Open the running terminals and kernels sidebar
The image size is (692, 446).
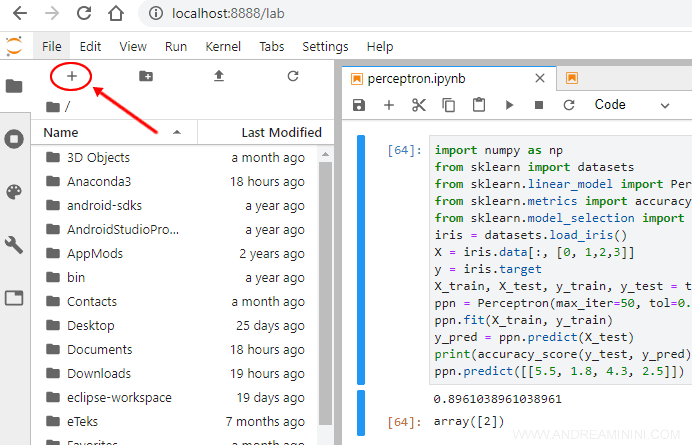tap(14, 139)
